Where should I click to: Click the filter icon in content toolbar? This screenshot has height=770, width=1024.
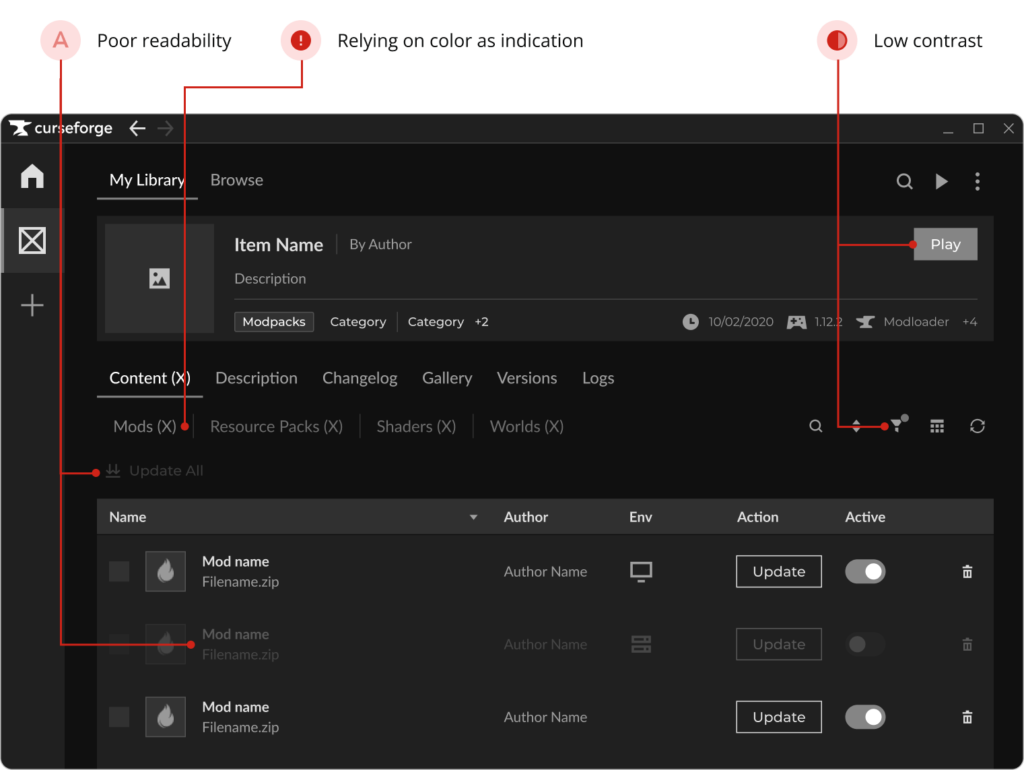pyautogui.click(x=897, y=426)
